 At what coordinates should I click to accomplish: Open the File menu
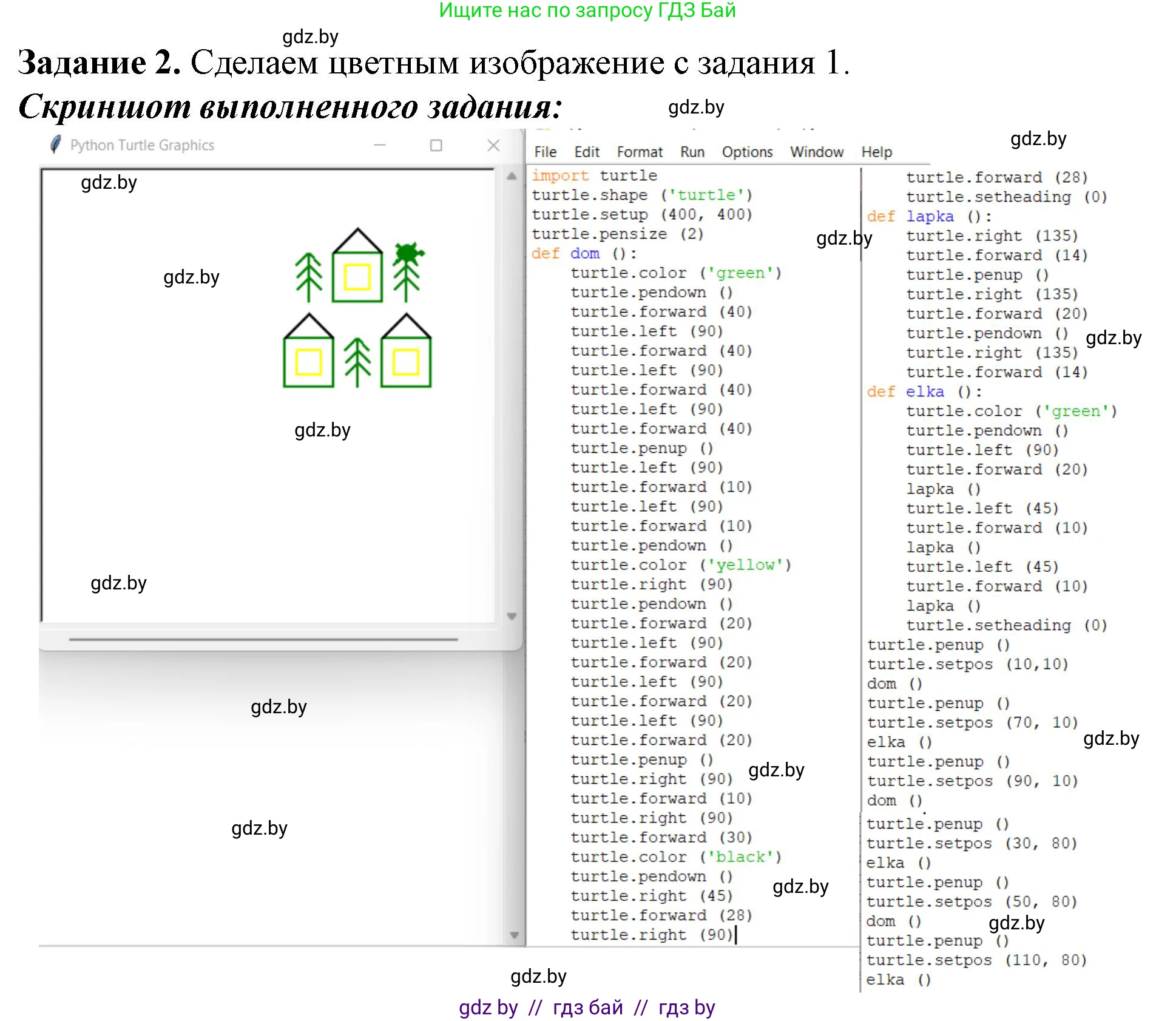[x=545, y=152]
